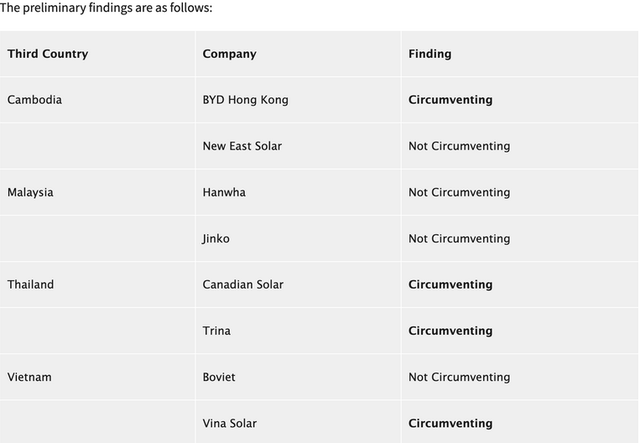The width and height of the screenshot is (640, 443).
Task: Select the Circumventing finding for BYD Hong Kong
Action: [450, 100]
